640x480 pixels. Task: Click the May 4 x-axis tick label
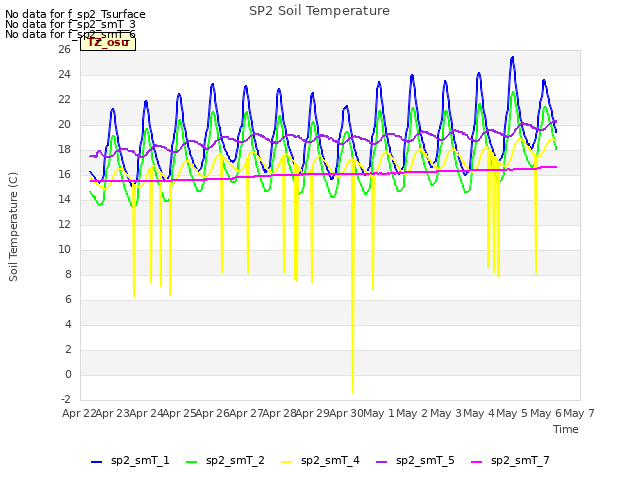pyautogui.click(x=479, y=413)
